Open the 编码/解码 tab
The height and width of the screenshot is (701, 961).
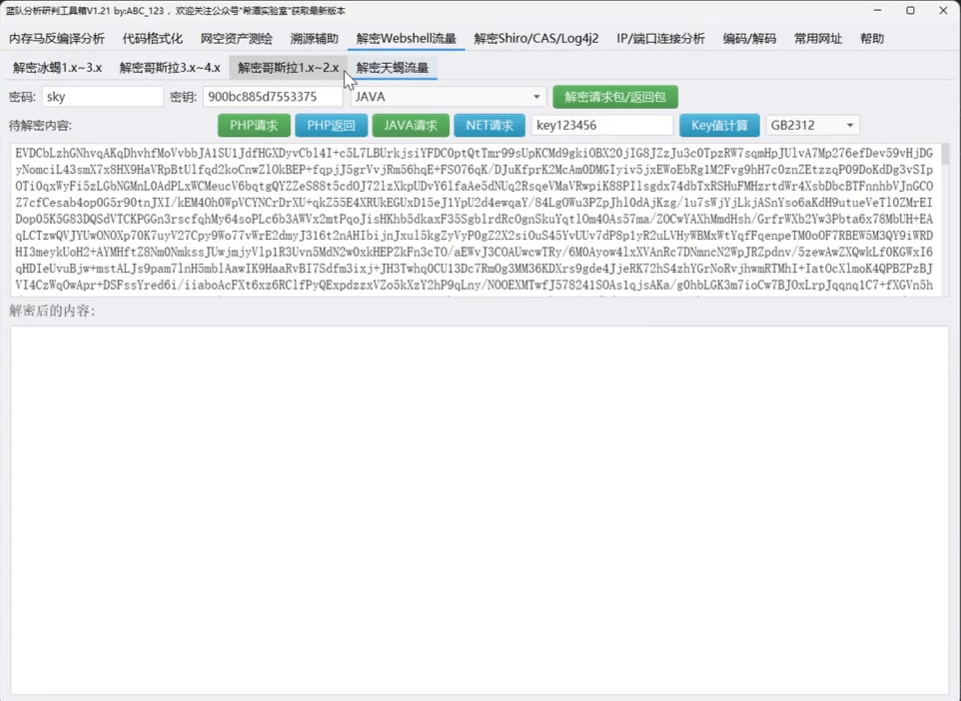coord(750,39)
